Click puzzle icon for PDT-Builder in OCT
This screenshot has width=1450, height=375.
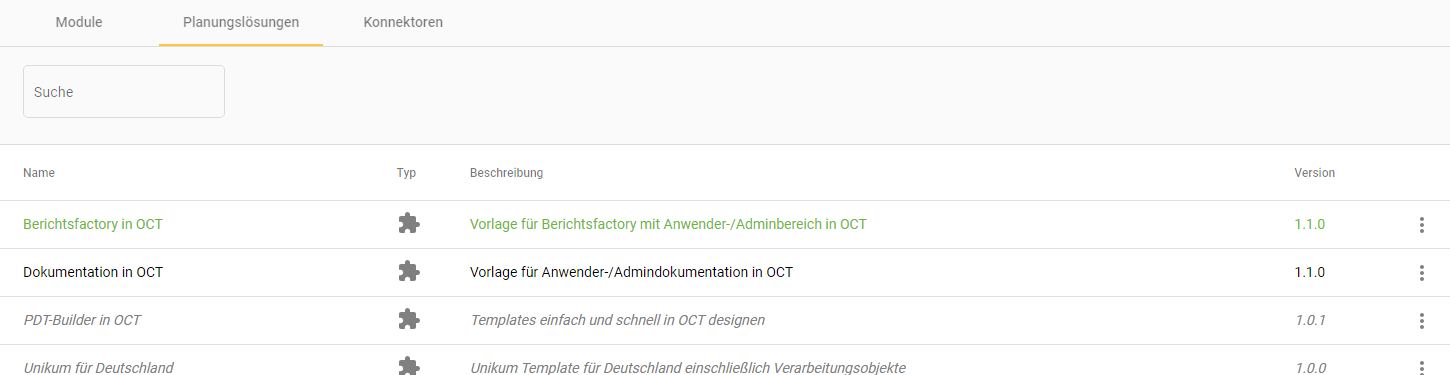(408, 320)
